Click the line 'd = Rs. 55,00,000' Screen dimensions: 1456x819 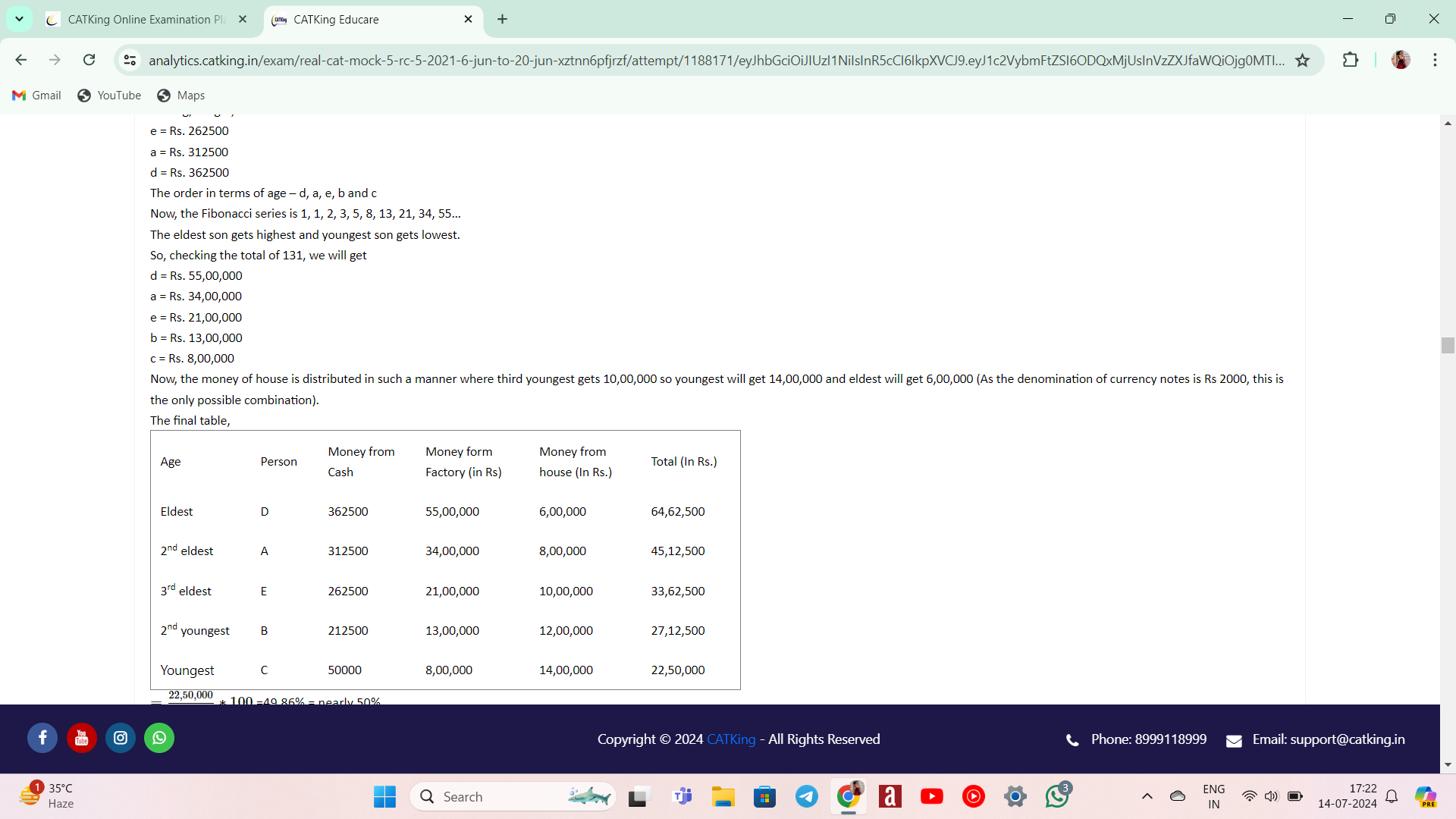pyautogui.click(x=196, y=276)
